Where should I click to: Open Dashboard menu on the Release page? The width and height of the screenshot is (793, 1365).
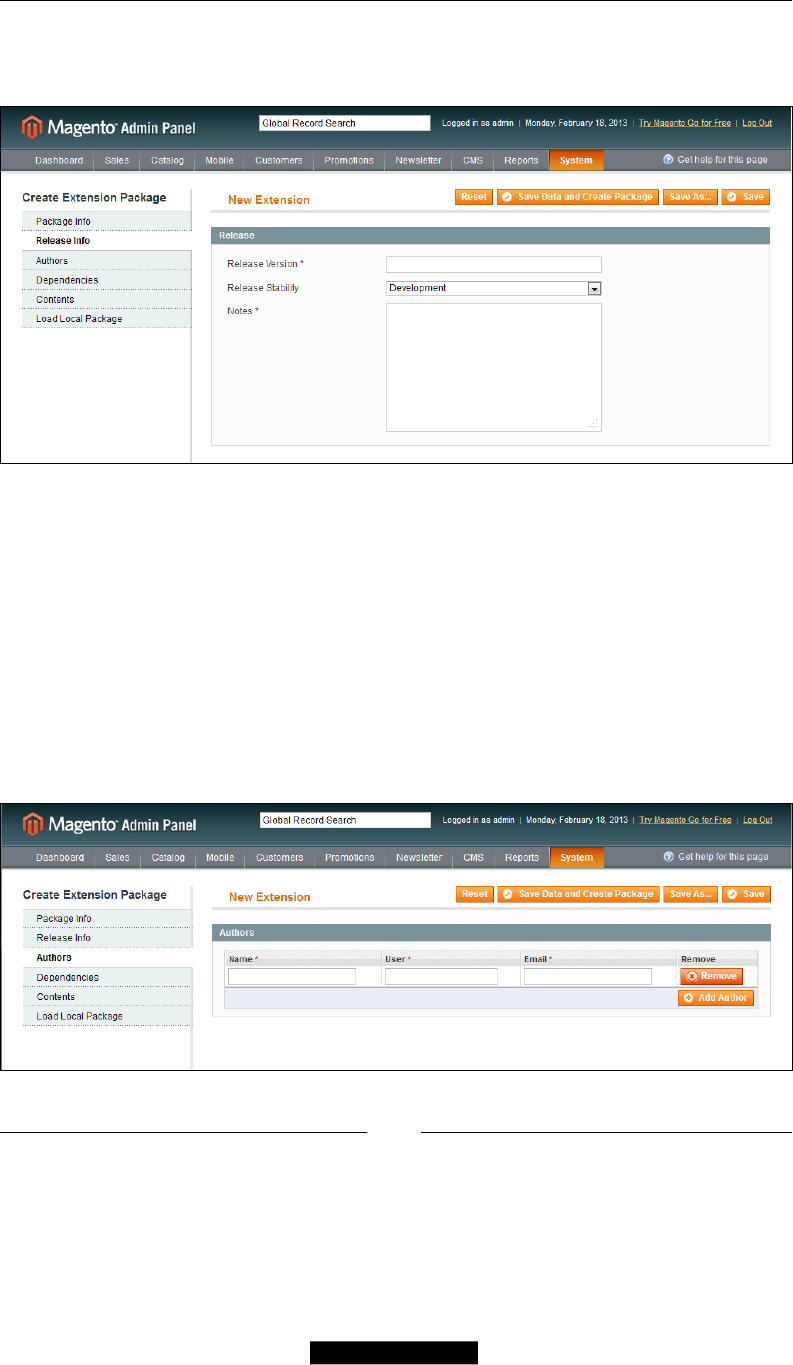click(59, 160)
